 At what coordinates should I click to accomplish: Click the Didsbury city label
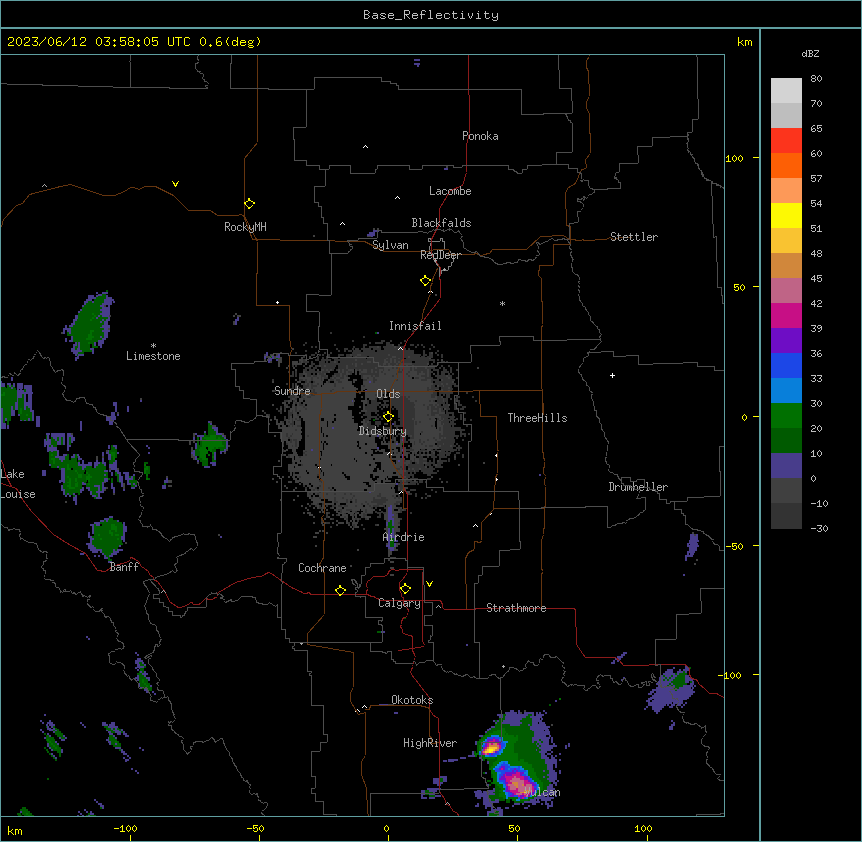383,431
